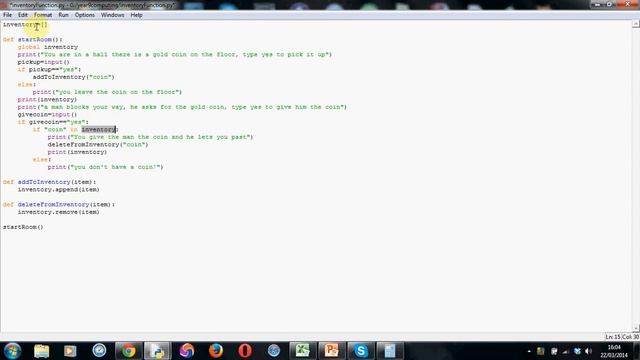Image resolution: width=640 pixels, height=360 pixels.
Task: Click the addToInventory("coin") call
Action: point(73,77)
